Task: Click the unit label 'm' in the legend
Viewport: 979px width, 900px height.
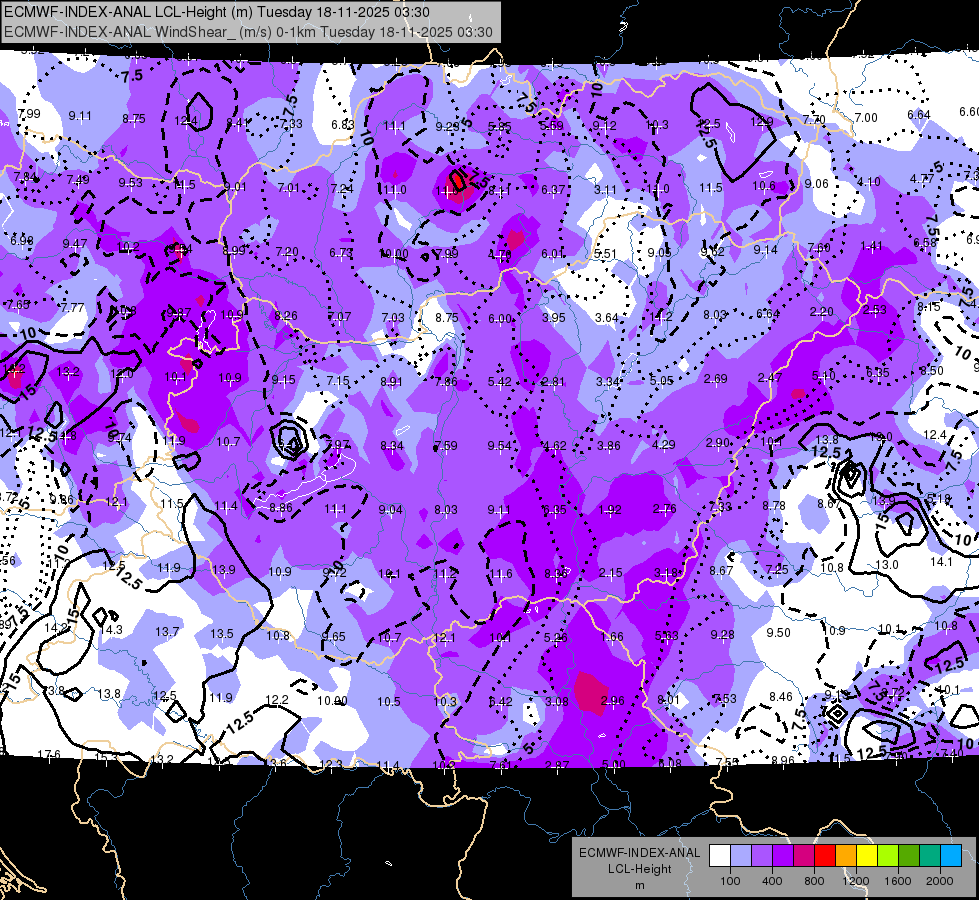Action: (639, 886)
